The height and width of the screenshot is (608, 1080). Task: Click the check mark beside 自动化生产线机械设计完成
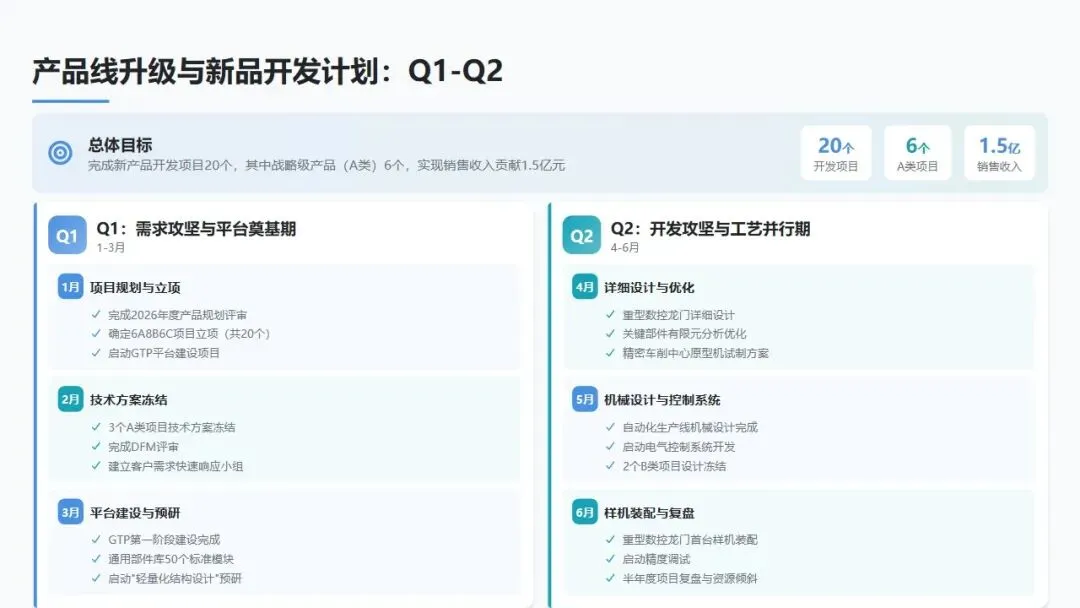610,427
